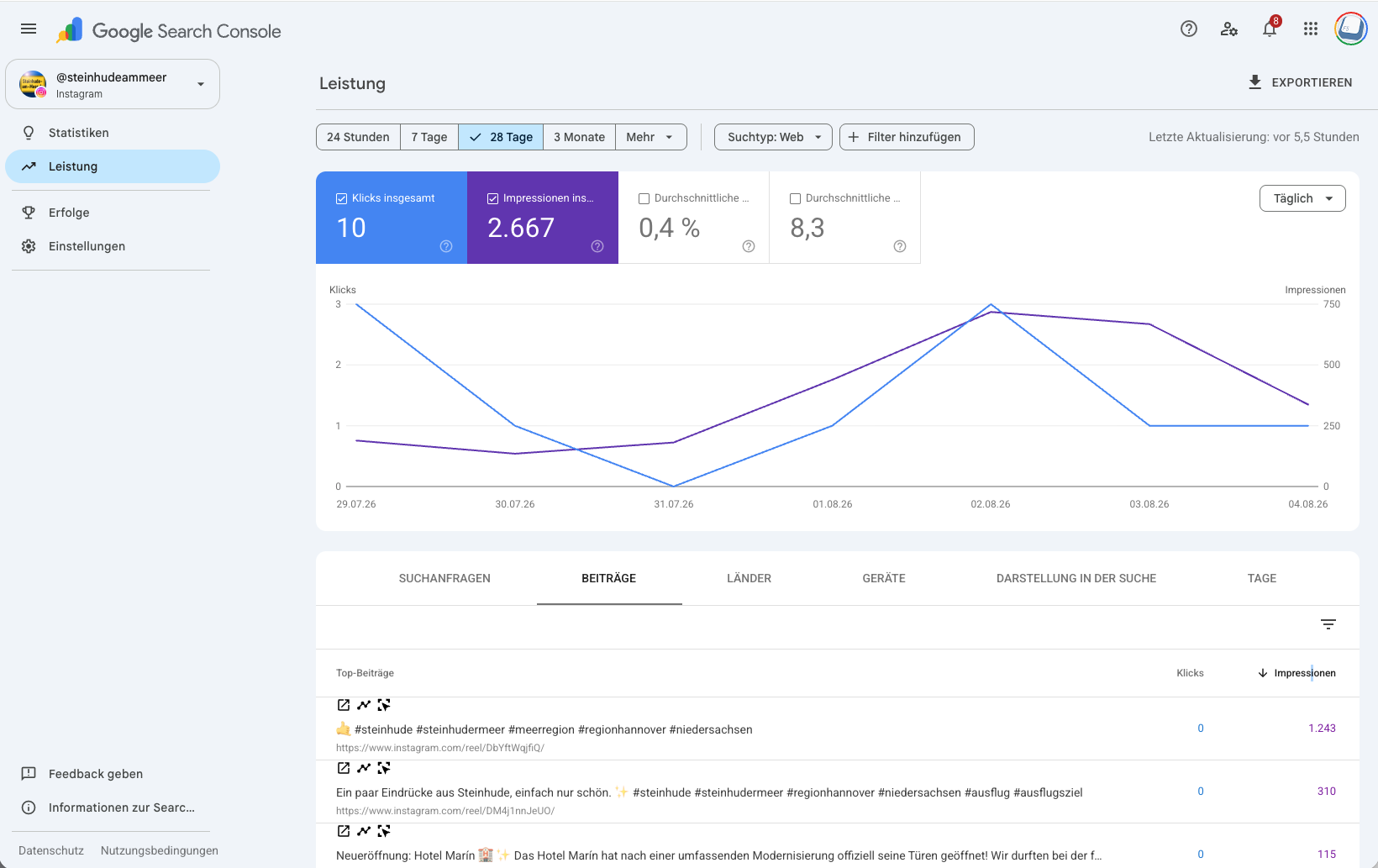This screenshot has width=1378, height=868.
Task: Open the Täglich granularity dropdown
Action: tap(1302, 198)
